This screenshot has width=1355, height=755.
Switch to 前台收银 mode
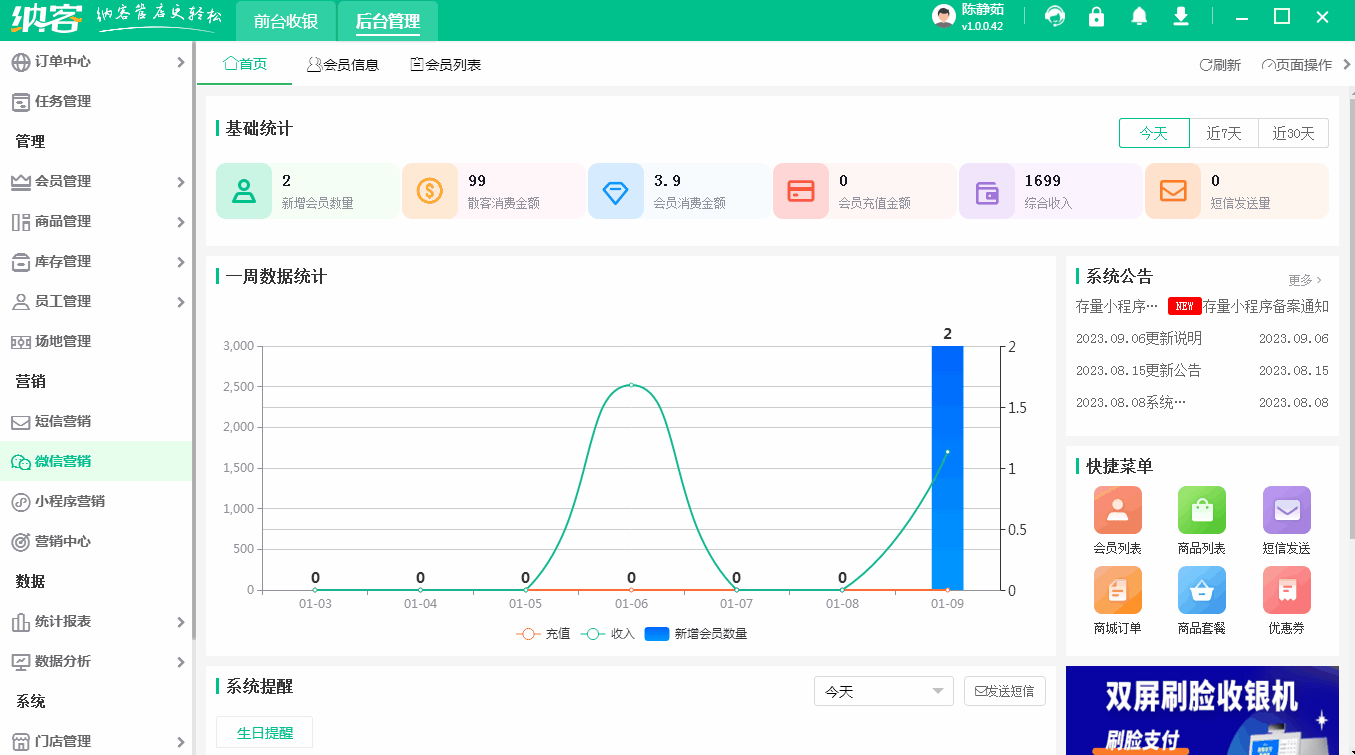pos(285,19)
